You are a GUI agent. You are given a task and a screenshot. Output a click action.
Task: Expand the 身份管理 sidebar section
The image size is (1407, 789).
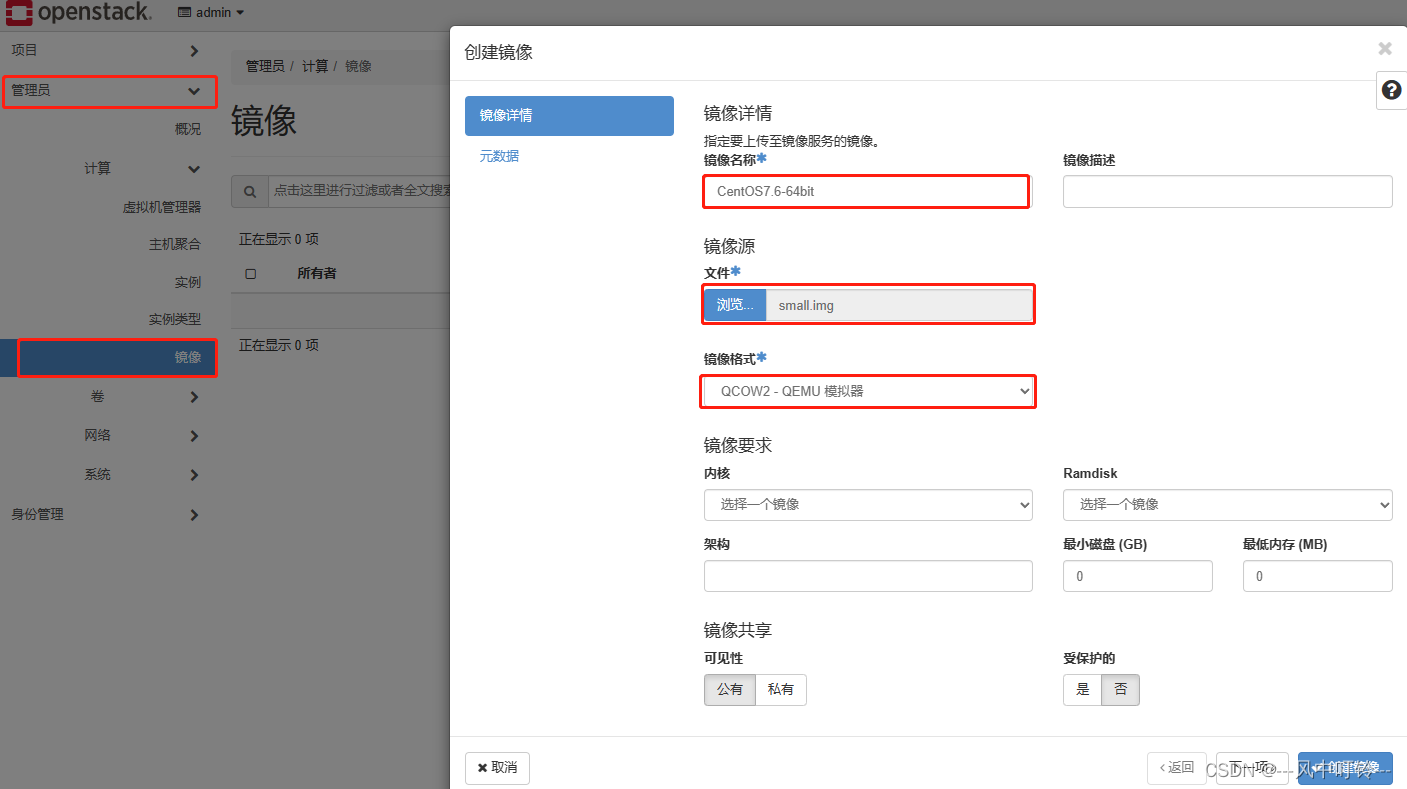coord(108,515)
